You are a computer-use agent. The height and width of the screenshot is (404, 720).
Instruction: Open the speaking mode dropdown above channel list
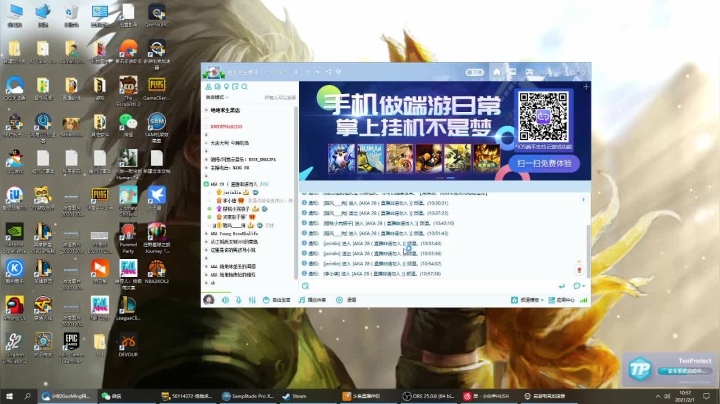click(x=217, y=97)
